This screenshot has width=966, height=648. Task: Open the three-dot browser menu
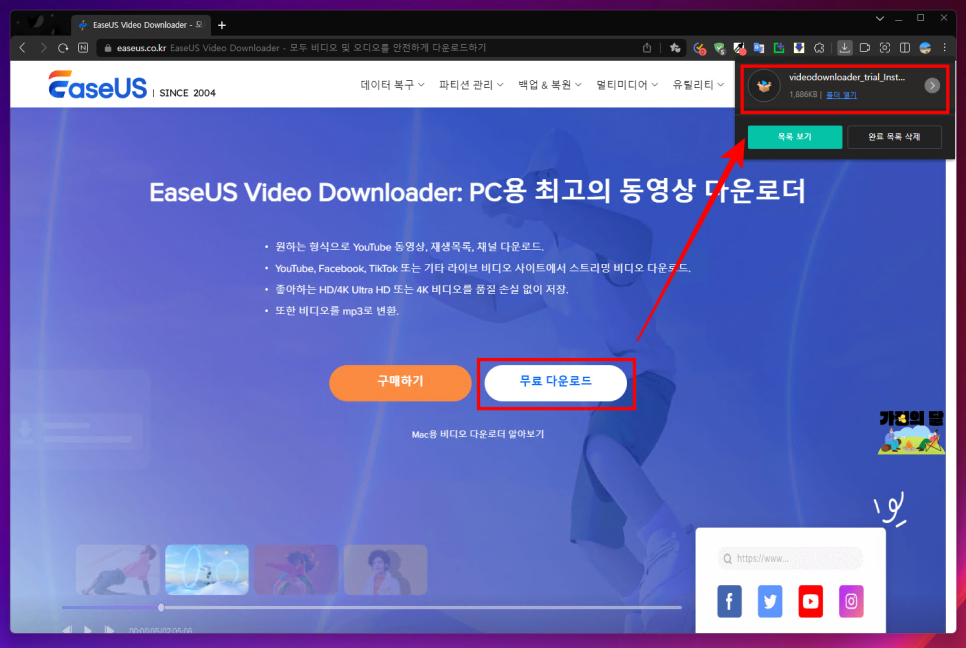click(x=944, y=47)
